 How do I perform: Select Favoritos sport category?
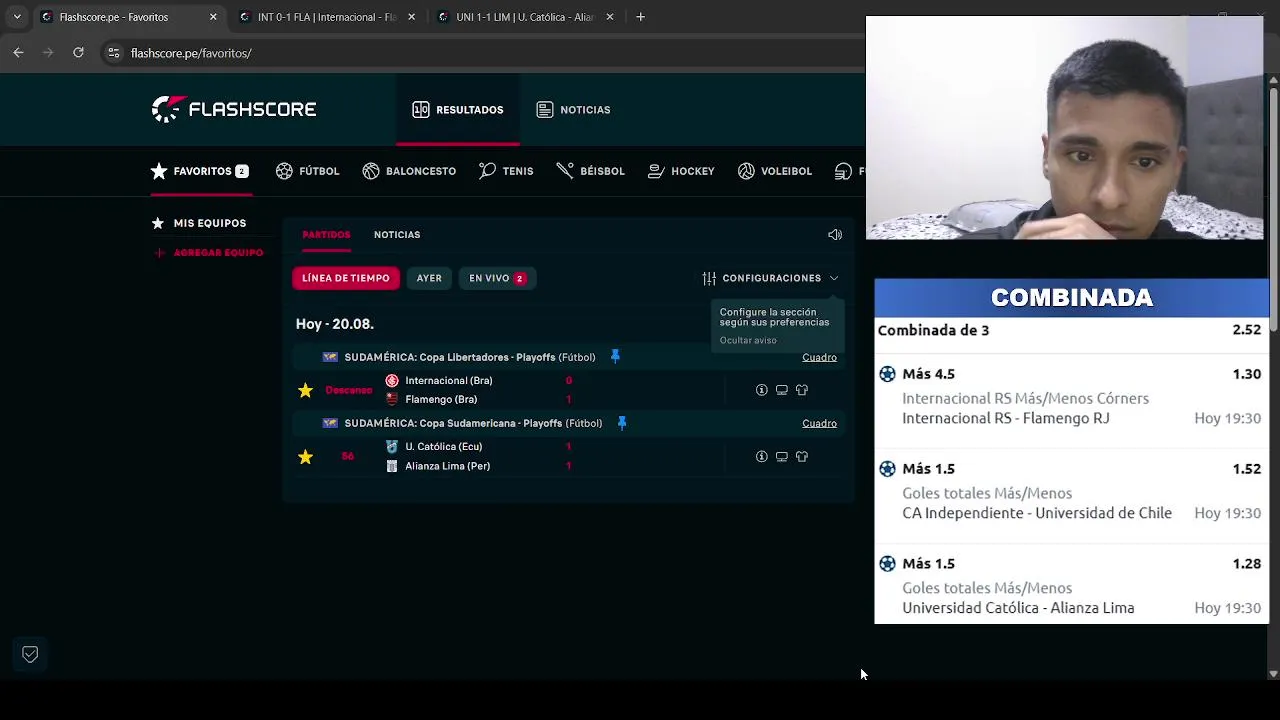pos(200,171)
